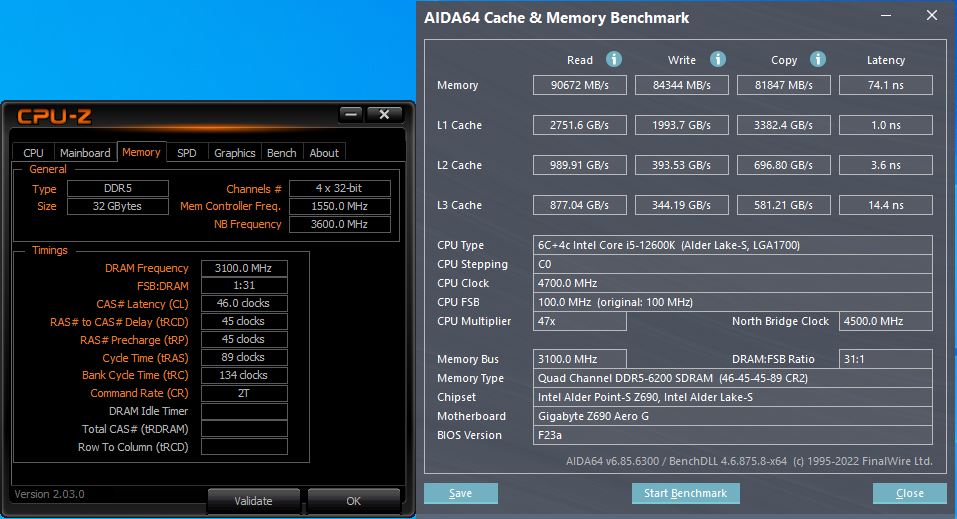957x519 pixels.
Task: Click the DDR5 Type value in CPU-Z
Action: tap(118, 188)
